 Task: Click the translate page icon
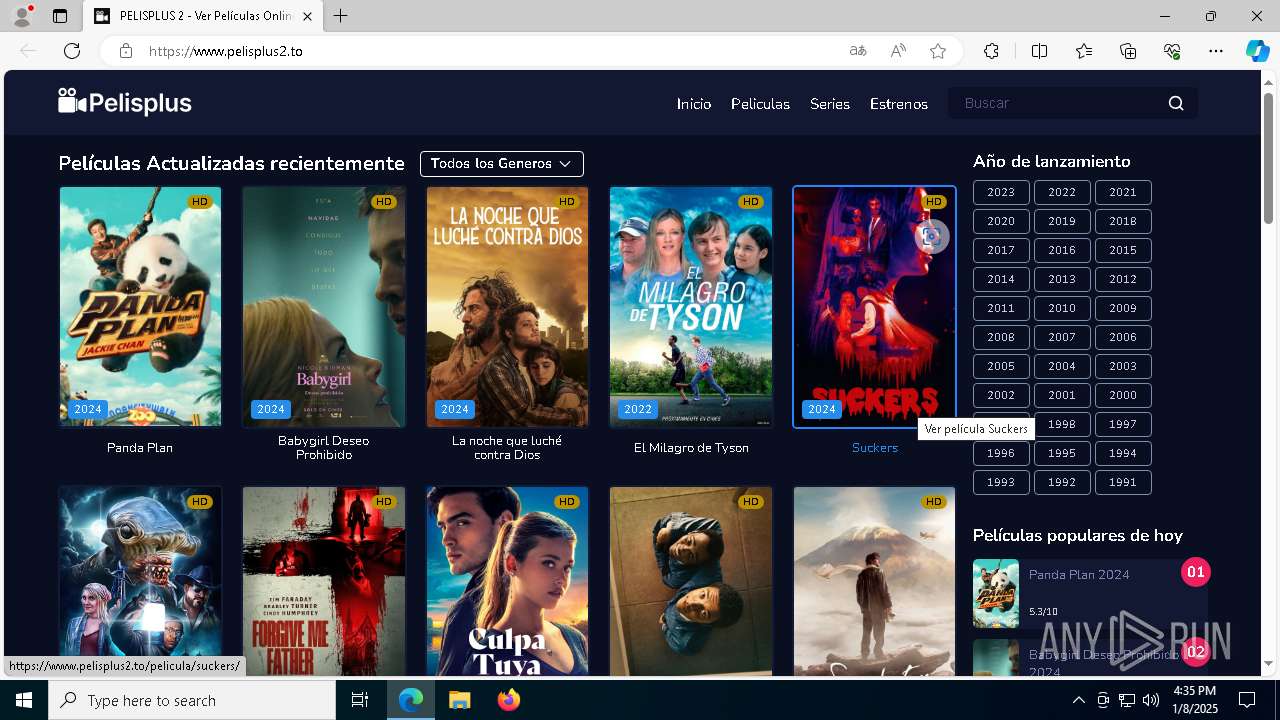pos(858,51)
